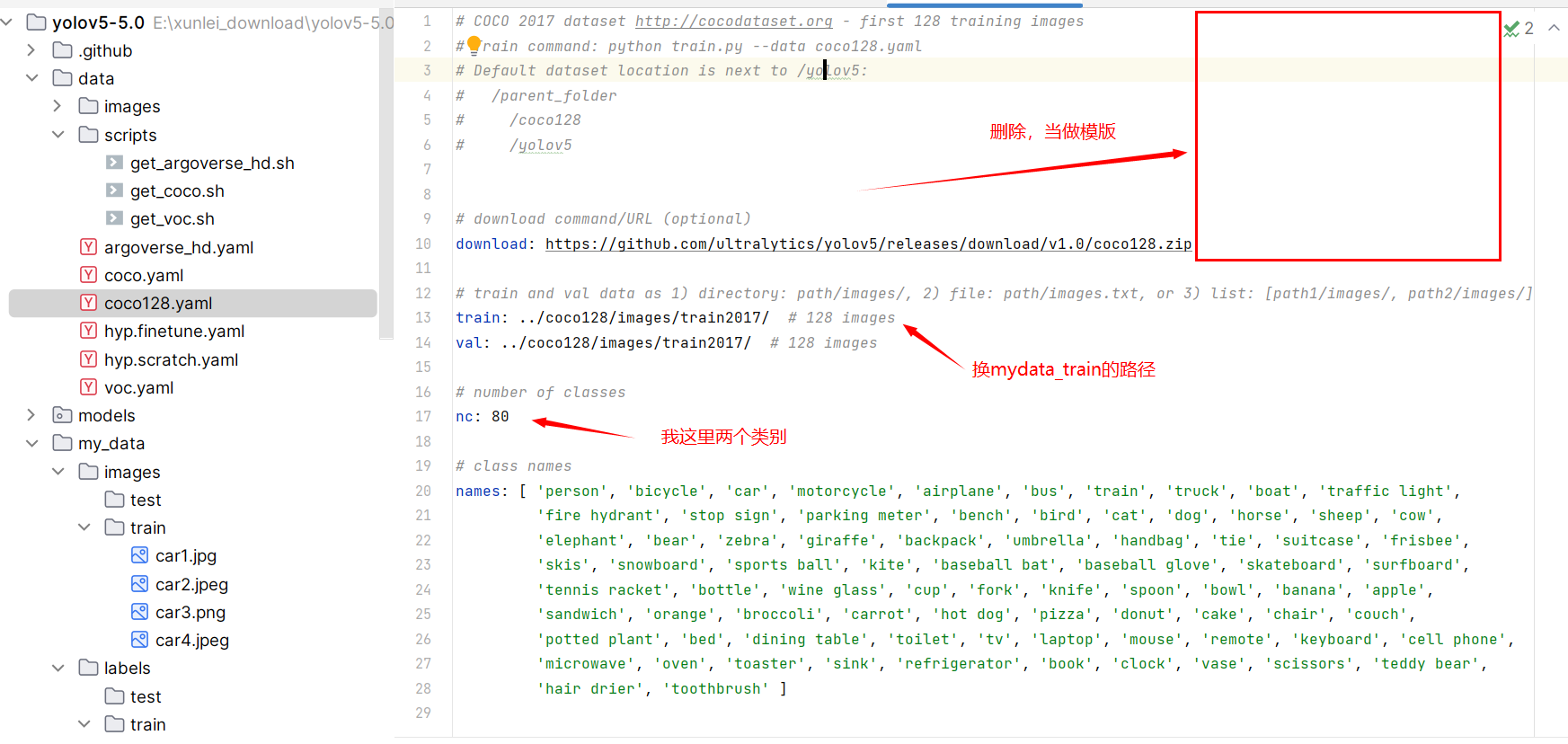
Task: Click car3.png image file icon
Action: (139, 612)
